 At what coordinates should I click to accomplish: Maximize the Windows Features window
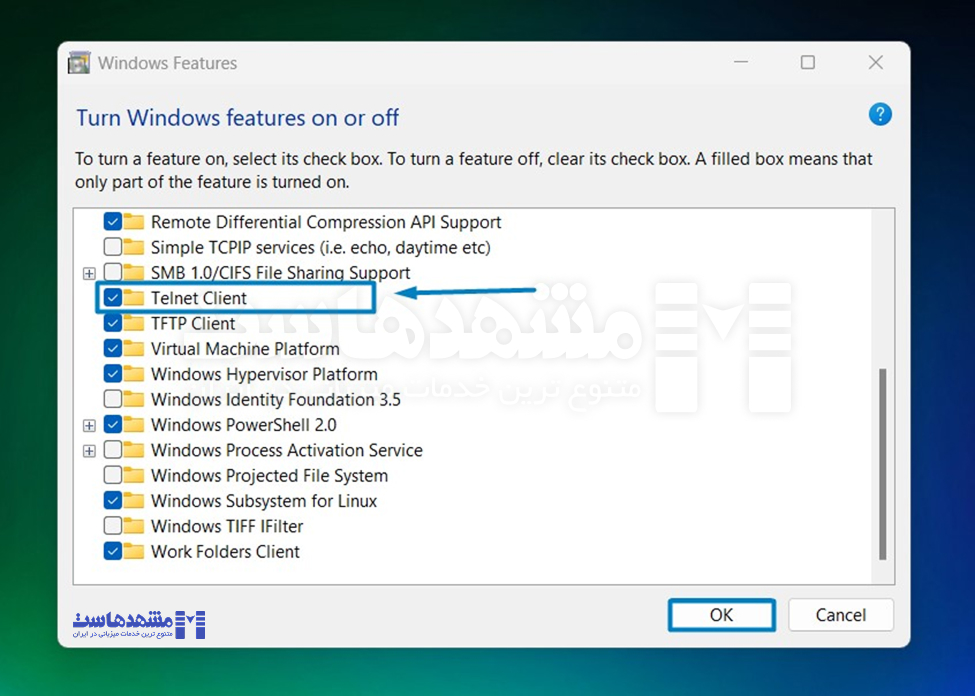coord(808,62)
